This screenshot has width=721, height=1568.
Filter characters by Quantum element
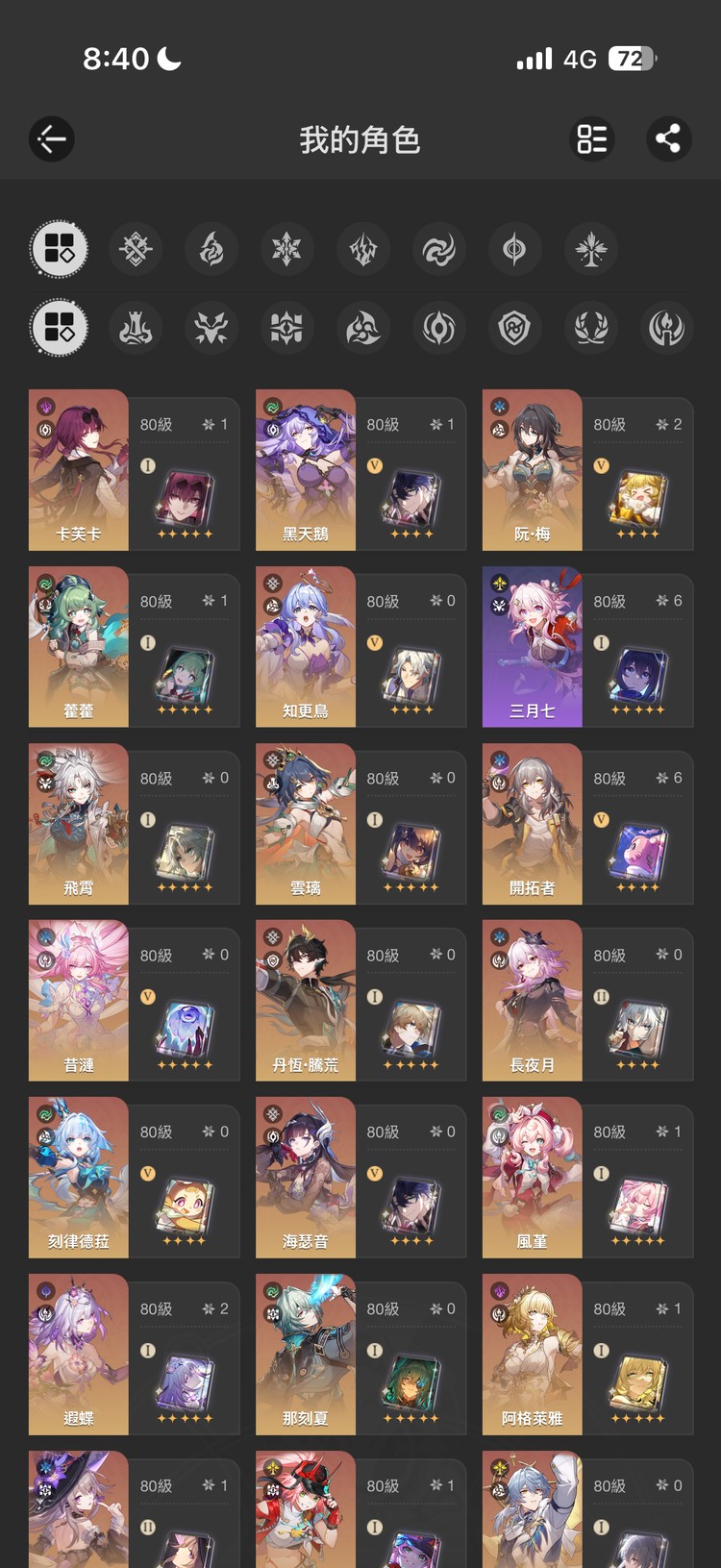514,250
